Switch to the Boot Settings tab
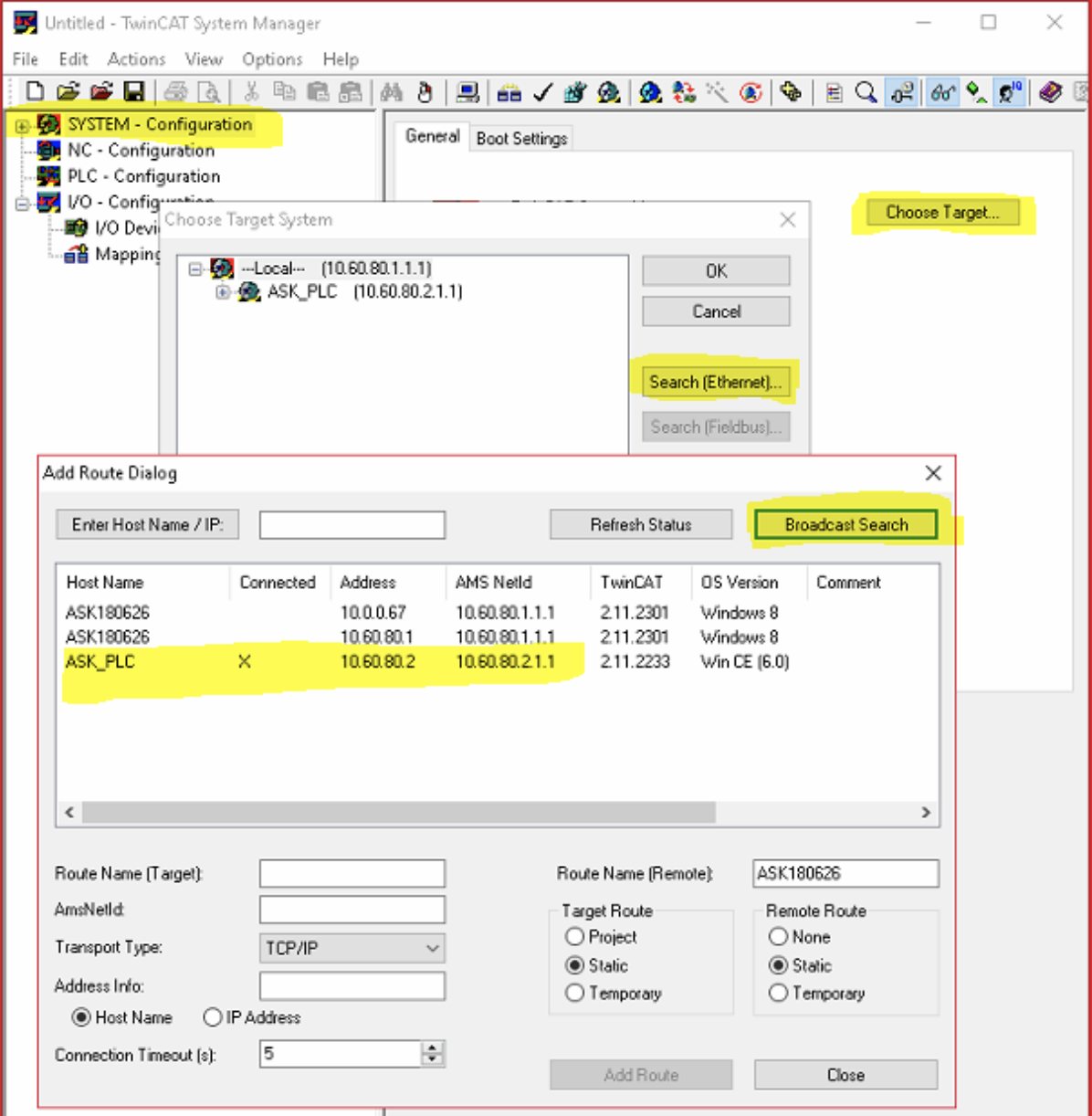The image size is (1092, 1116). (521, 138)
